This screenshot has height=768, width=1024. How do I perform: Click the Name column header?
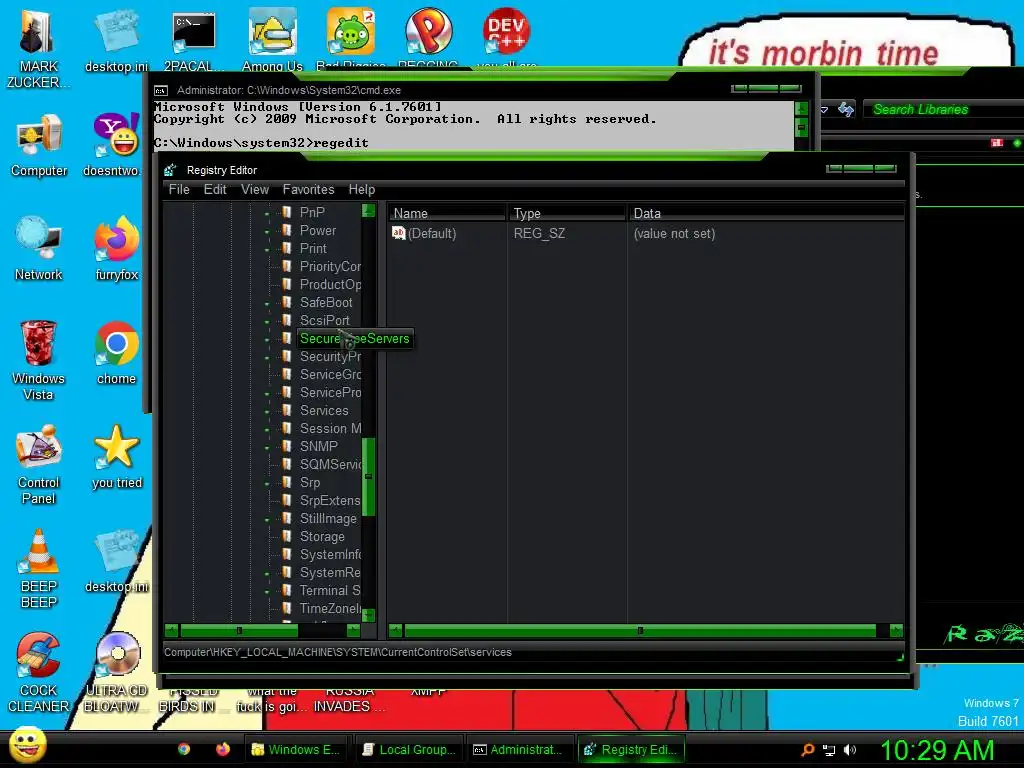pos(447,213)
